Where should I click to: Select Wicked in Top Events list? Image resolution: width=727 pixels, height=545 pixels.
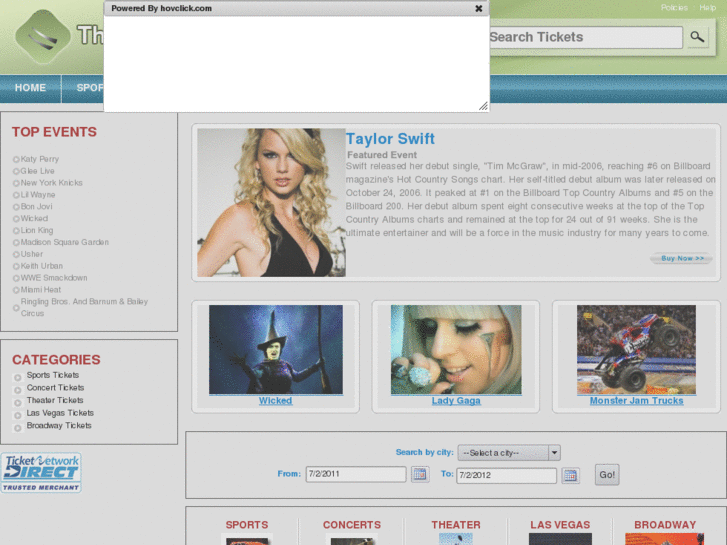click(x=34, y=218)
